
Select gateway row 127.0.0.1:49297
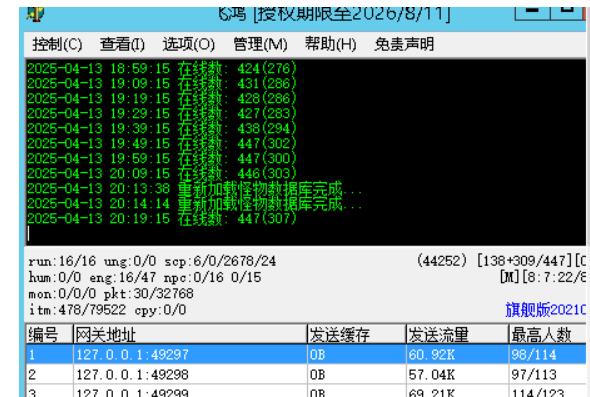(x=306, y=354)
